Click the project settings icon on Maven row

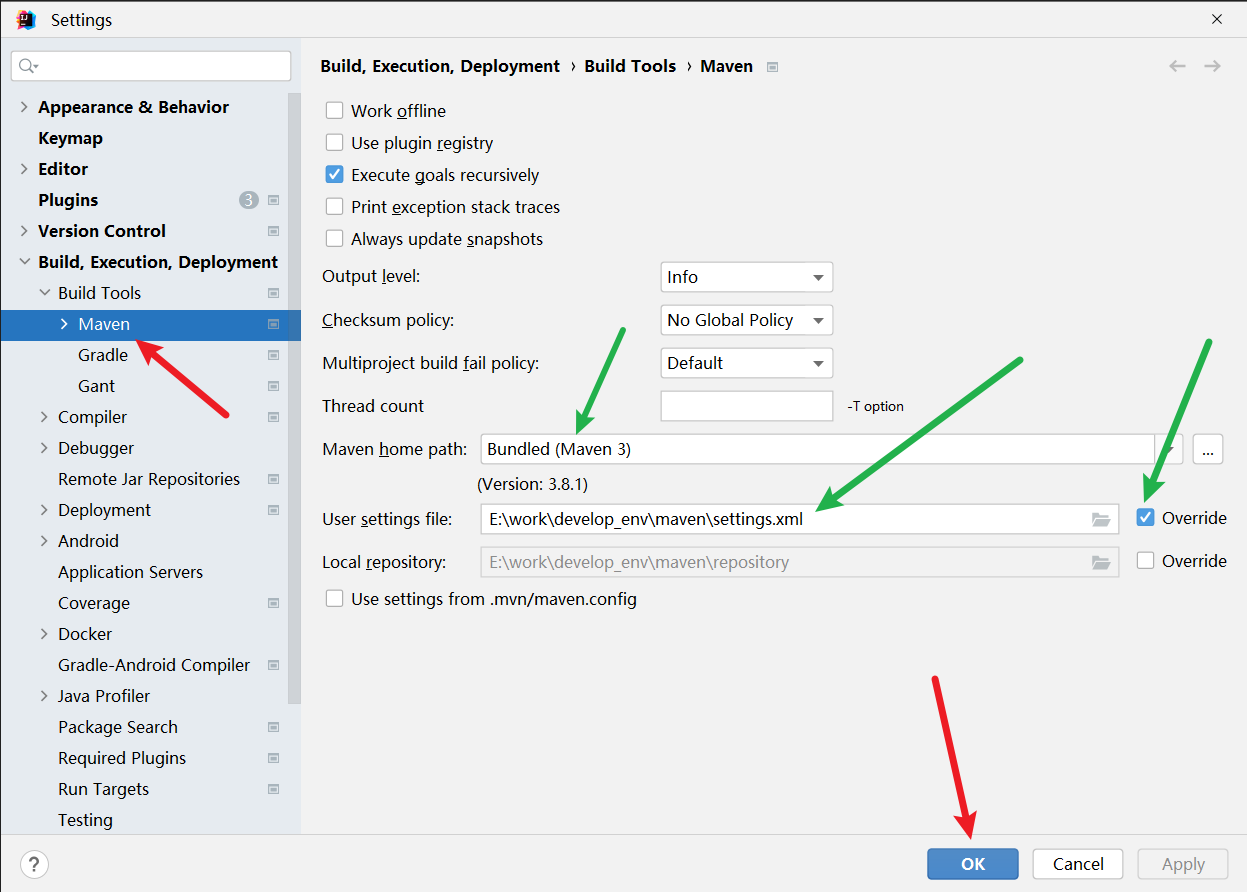pos(273,324)
